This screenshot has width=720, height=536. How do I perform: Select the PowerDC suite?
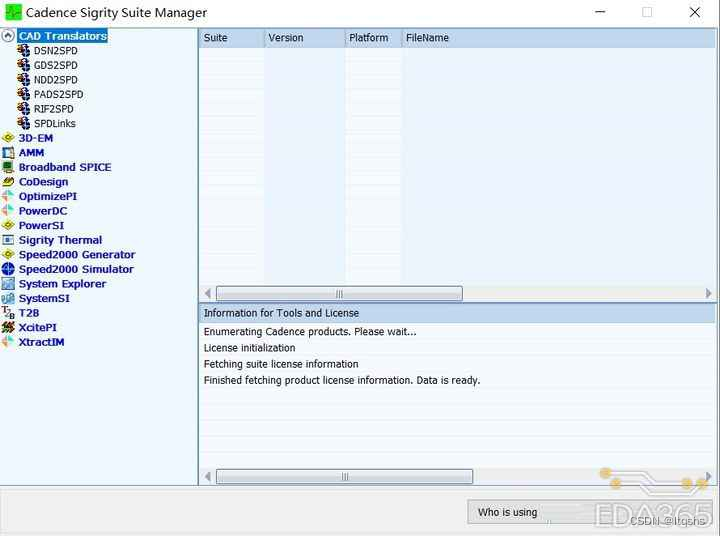point(42,211)
